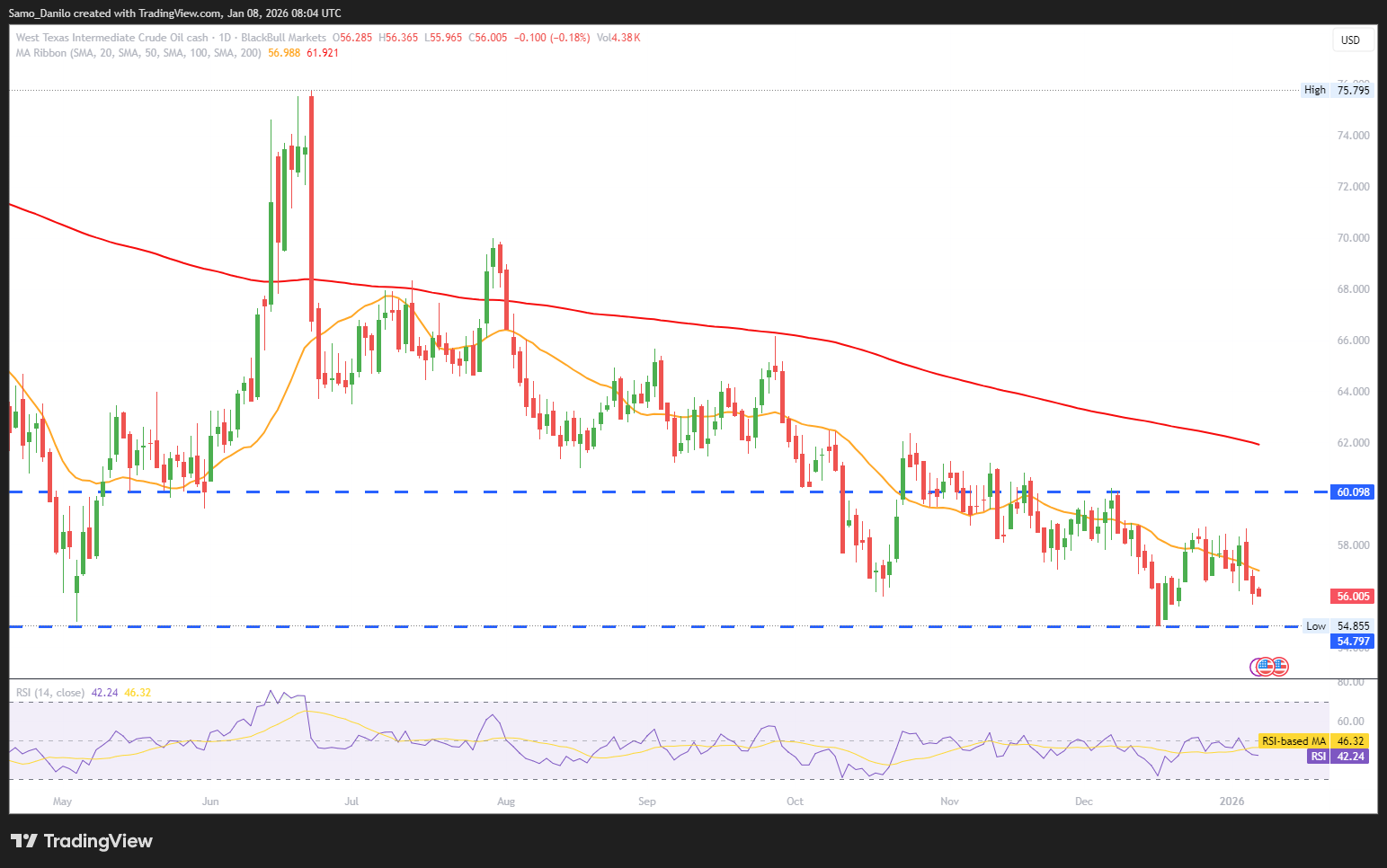This screenshot has height=868, width=1387.
Task: Click the 60.098 blue price label
Action: pyautogui.click(x=1353, y=492)
